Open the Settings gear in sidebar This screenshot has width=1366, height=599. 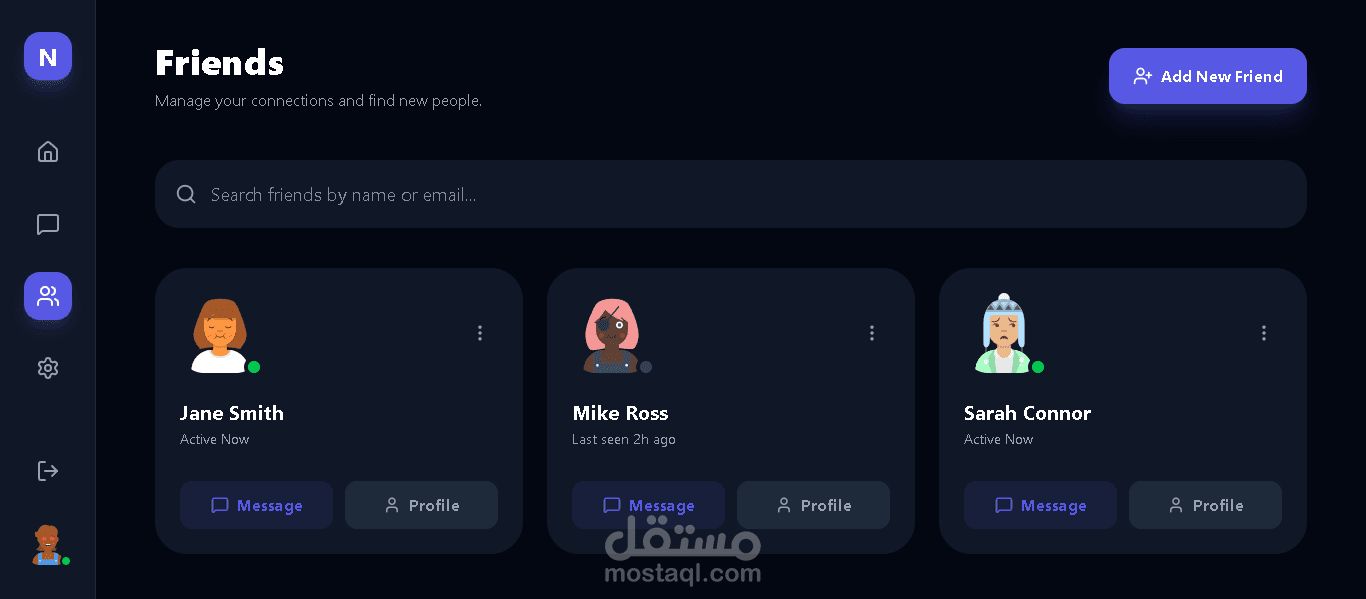point(48,368)
